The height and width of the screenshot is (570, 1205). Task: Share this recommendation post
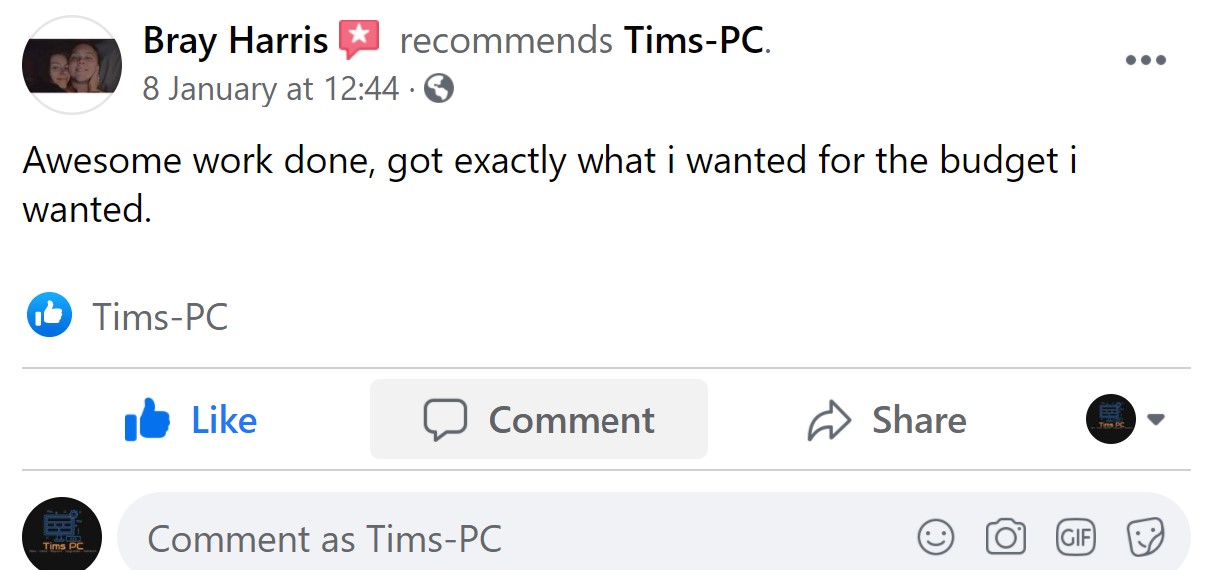point(886,420)
